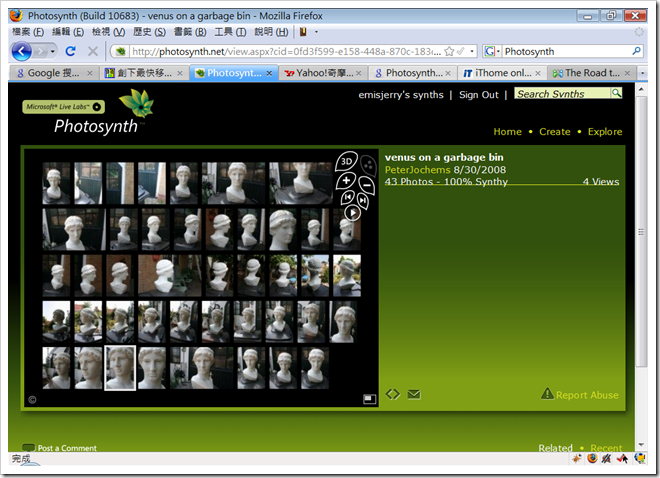Show Recent synths
660x478 pixels.
coord(606,448)
